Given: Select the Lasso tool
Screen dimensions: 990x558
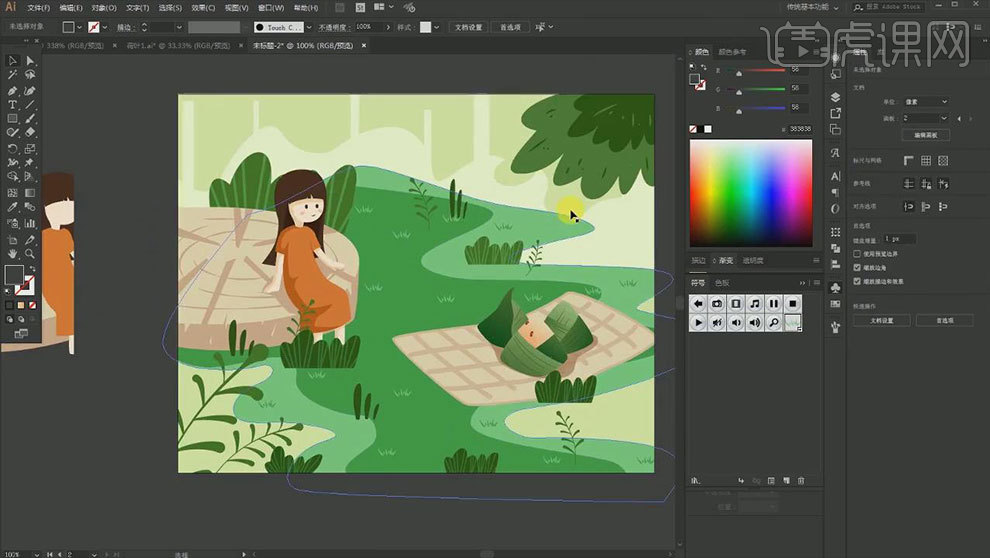Looking at the screenshot, I should pos(30,74).
